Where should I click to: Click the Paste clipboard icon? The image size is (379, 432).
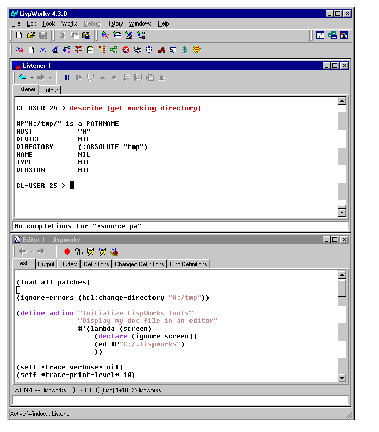click(x=86, y=35)
